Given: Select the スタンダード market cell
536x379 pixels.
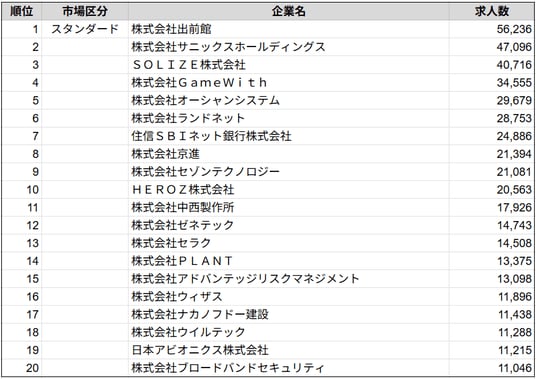Looking at the screenshot, I should coord(85,29).
